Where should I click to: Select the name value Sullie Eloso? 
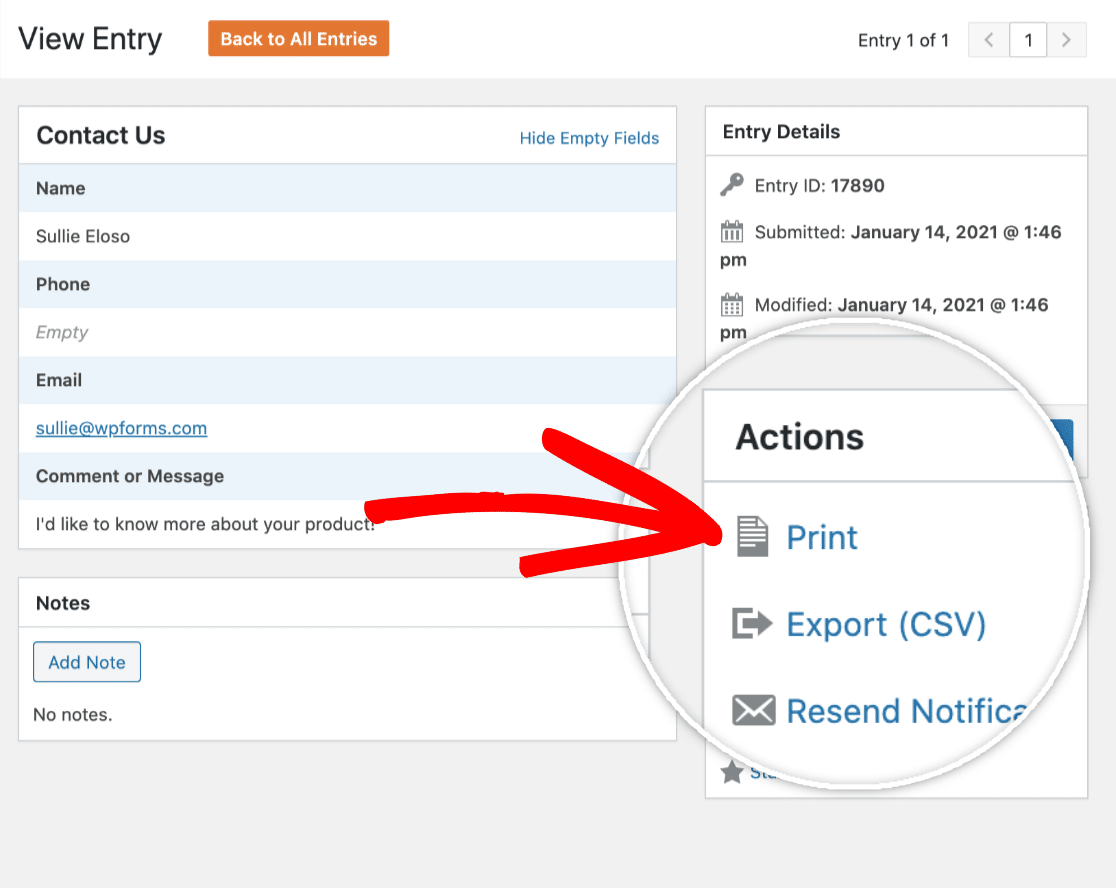(x=83, y=236)
